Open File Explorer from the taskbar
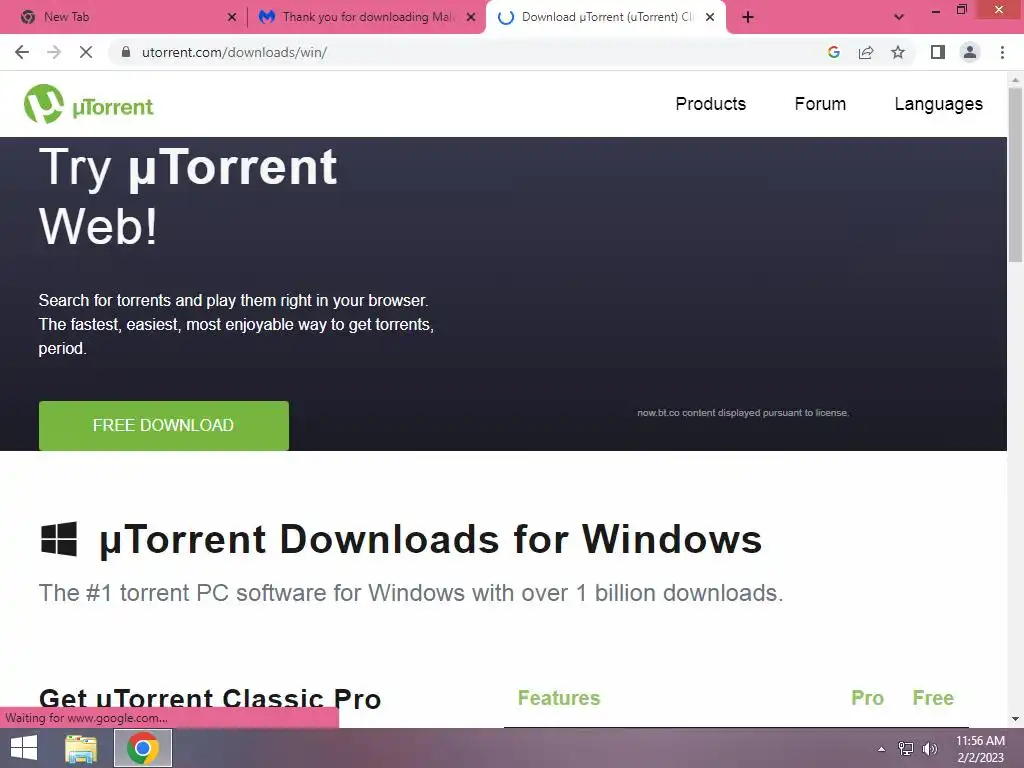This screenshot has height=768, width=1024. (x=81, y=748)
